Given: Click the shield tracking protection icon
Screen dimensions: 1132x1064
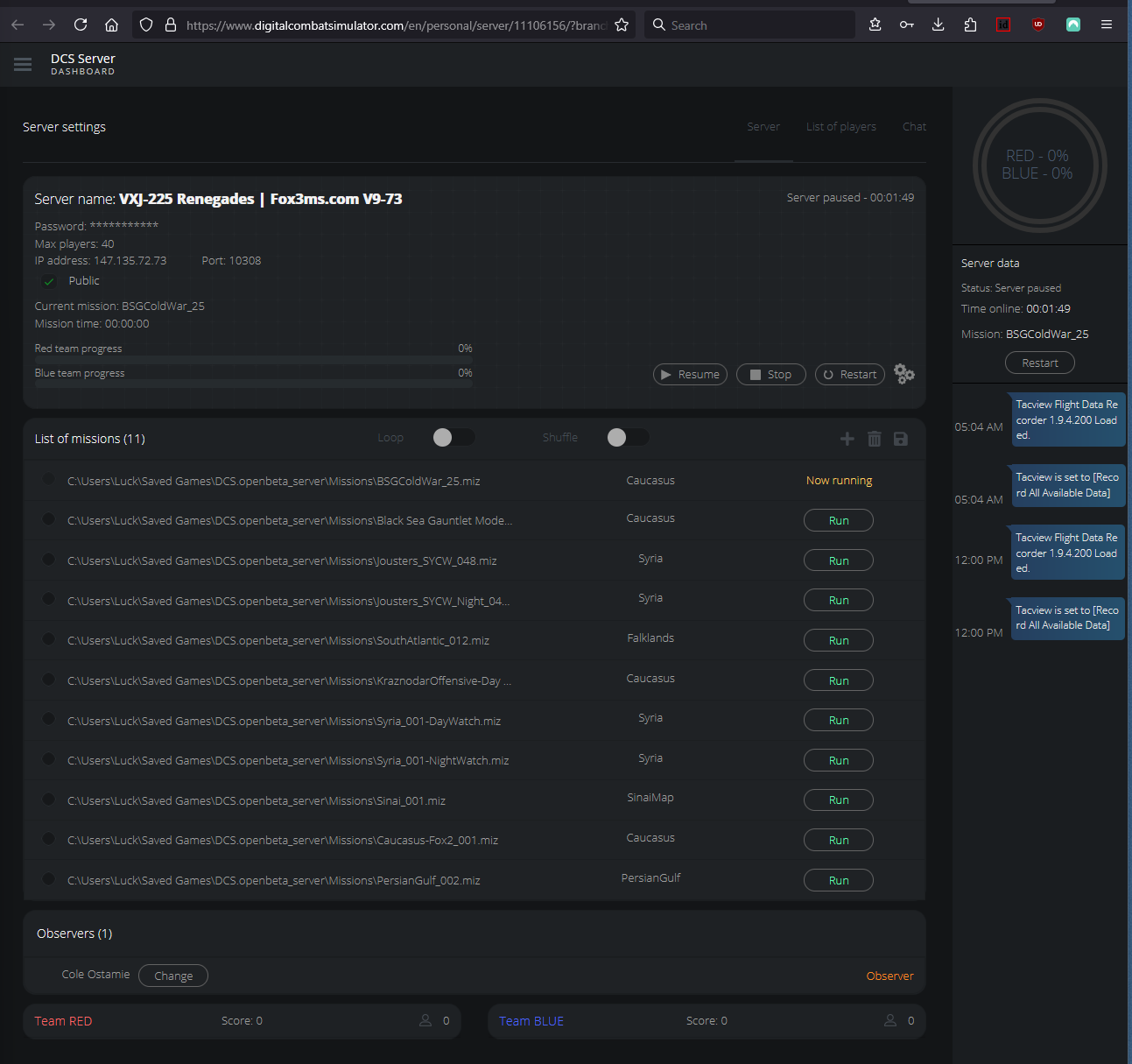Looking at the screenshot, I should click(146, 25).
